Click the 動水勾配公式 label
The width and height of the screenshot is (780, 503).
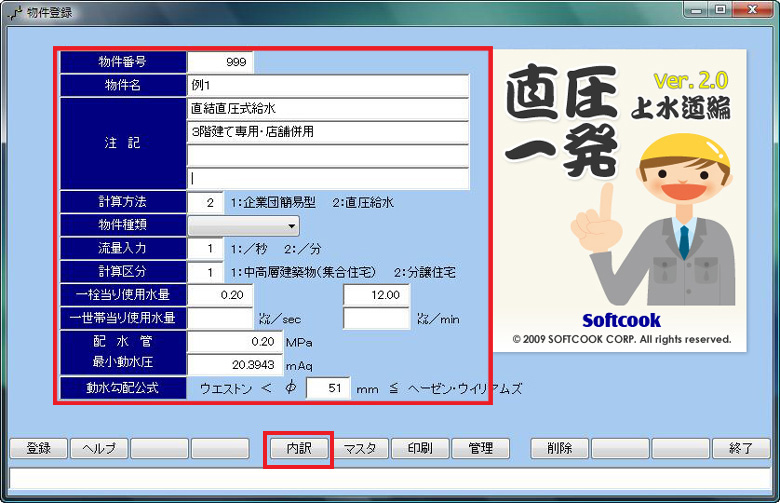tap(123, 388)
